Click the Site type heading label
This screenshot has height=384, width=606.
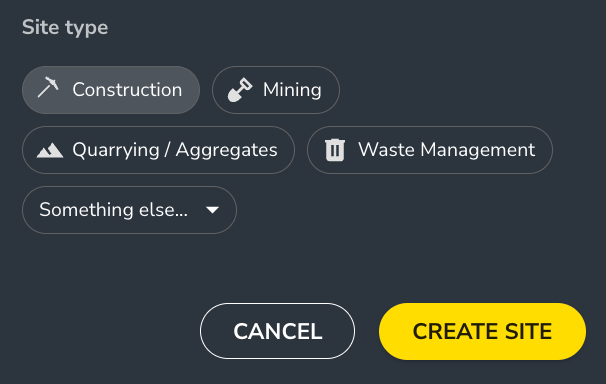(x=65, y=27)
